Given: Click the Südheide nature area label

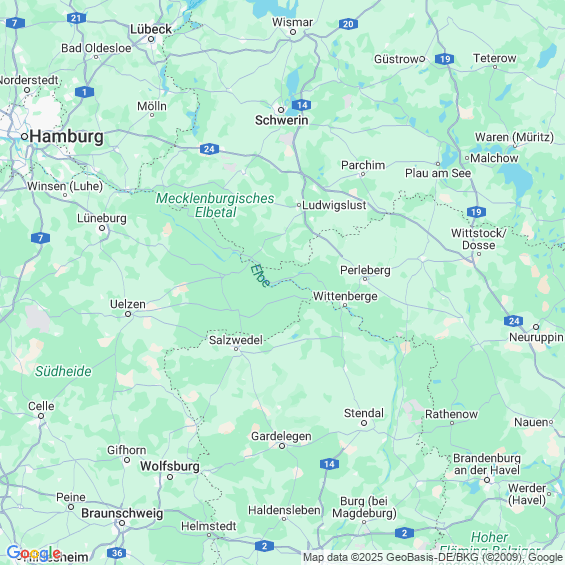Looking at the screenshot, I should click(x=63, y=371).
